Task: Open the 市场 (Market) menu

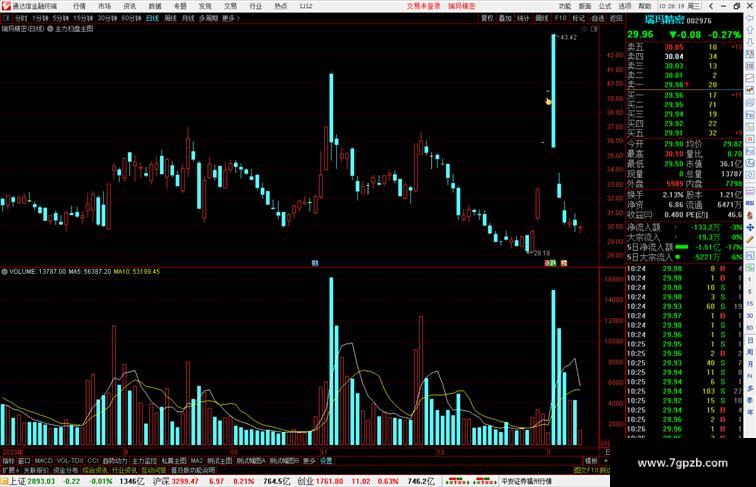Action: (x=105, y=6)
